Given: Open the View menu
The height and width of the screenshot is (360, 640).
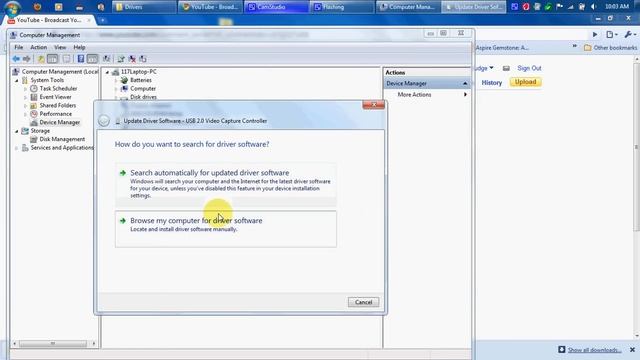Looking at the screenshot, I should pyautogui.click(x=60, y=47).
